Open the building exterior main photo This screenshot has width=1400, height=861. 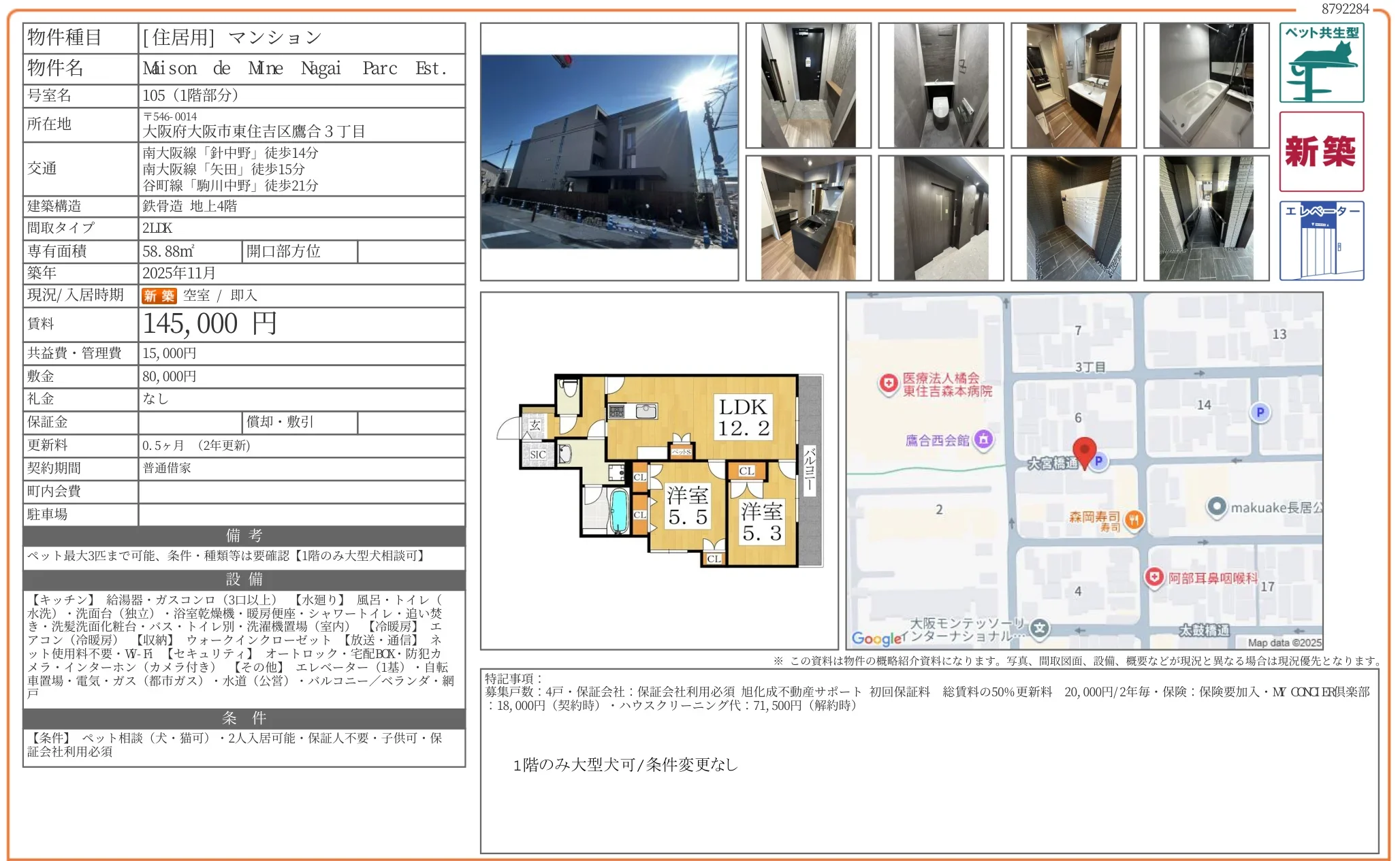click(x=609, y=151)
